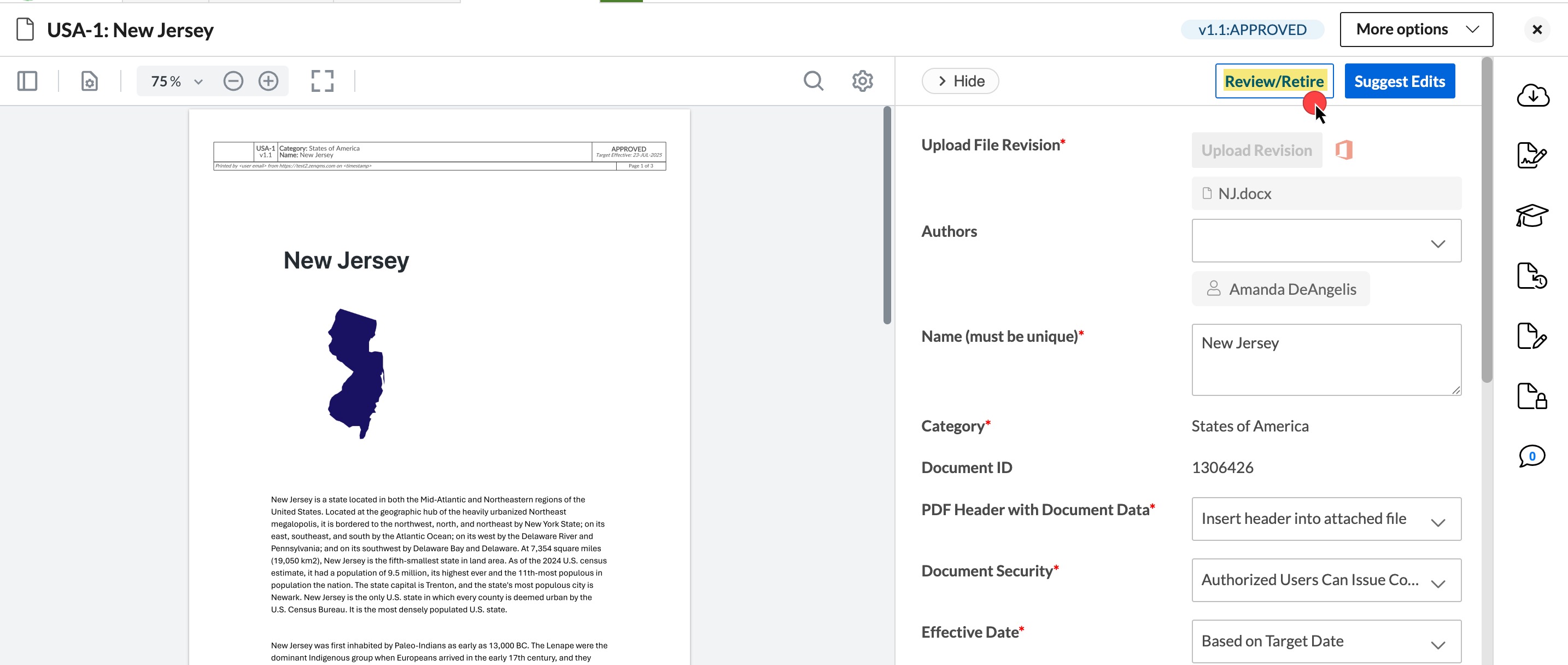Viewport: 1568px width, 665px height.
Task: Click the Document ID label
Action: point(967,468)
